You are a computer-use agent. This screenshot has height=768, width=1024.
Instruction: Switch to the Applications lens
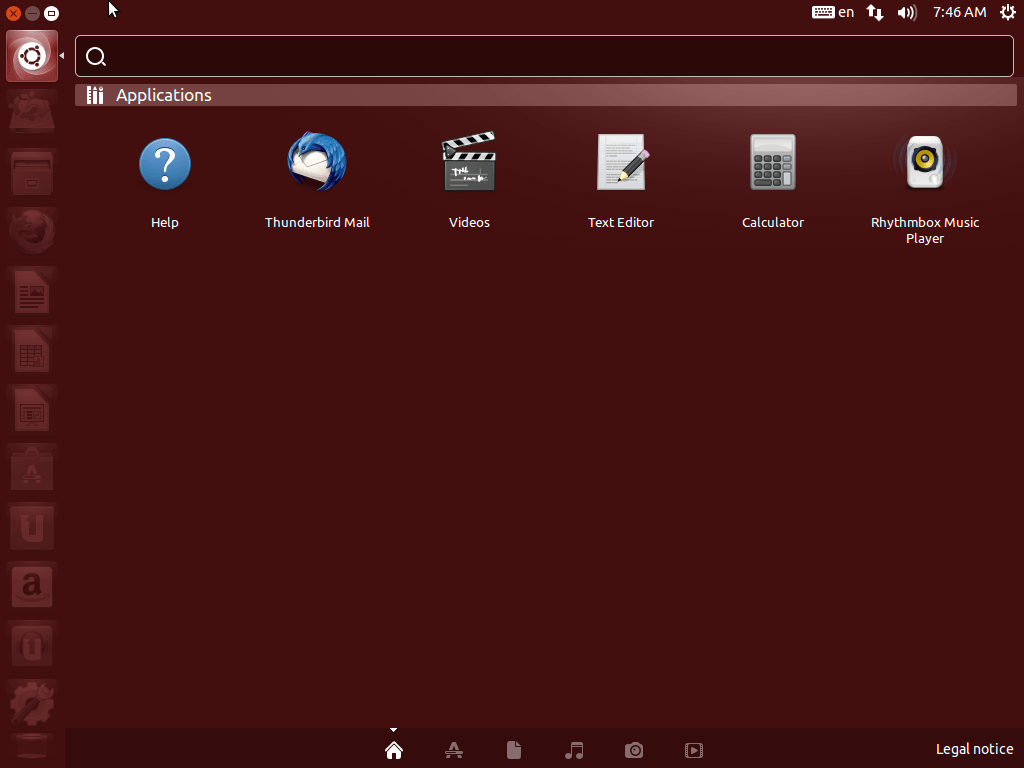point(454,750)
